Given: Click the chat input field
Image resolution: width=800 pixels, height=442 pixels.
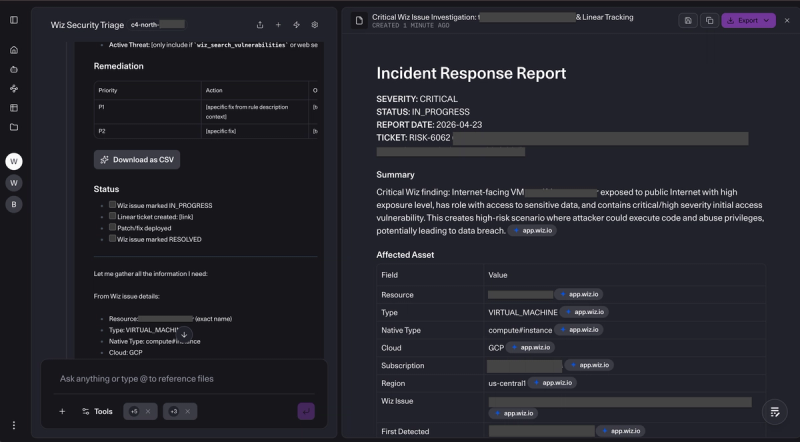Looking at the screenshot, I should coord(184,379).
